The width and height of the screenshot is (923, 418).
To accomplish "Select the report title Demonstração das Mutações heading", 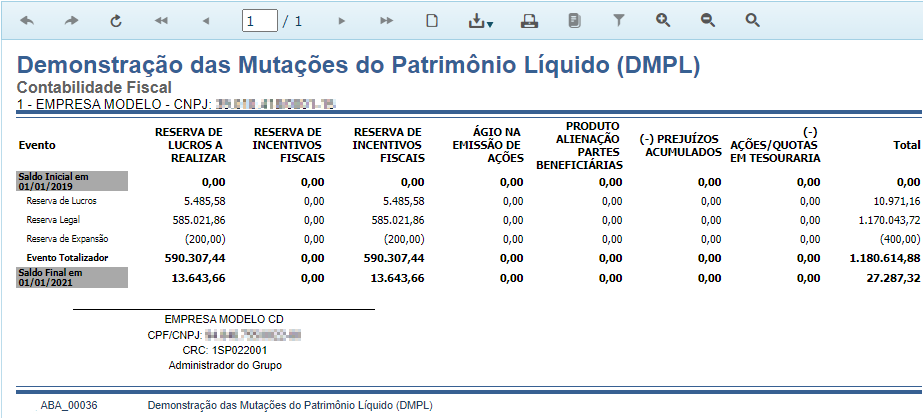I will [x=358, y=66].
